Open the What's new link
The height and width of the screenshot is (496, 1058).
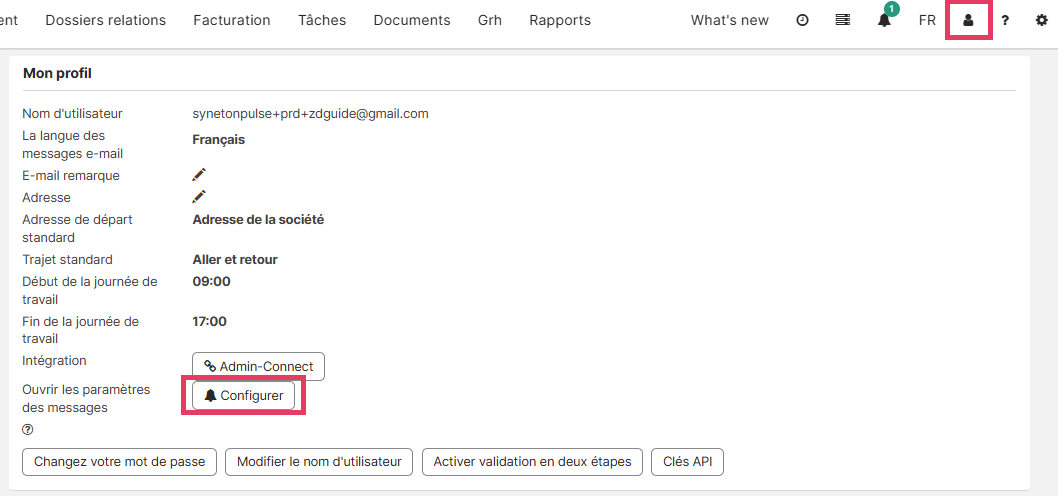pos(730,20)
